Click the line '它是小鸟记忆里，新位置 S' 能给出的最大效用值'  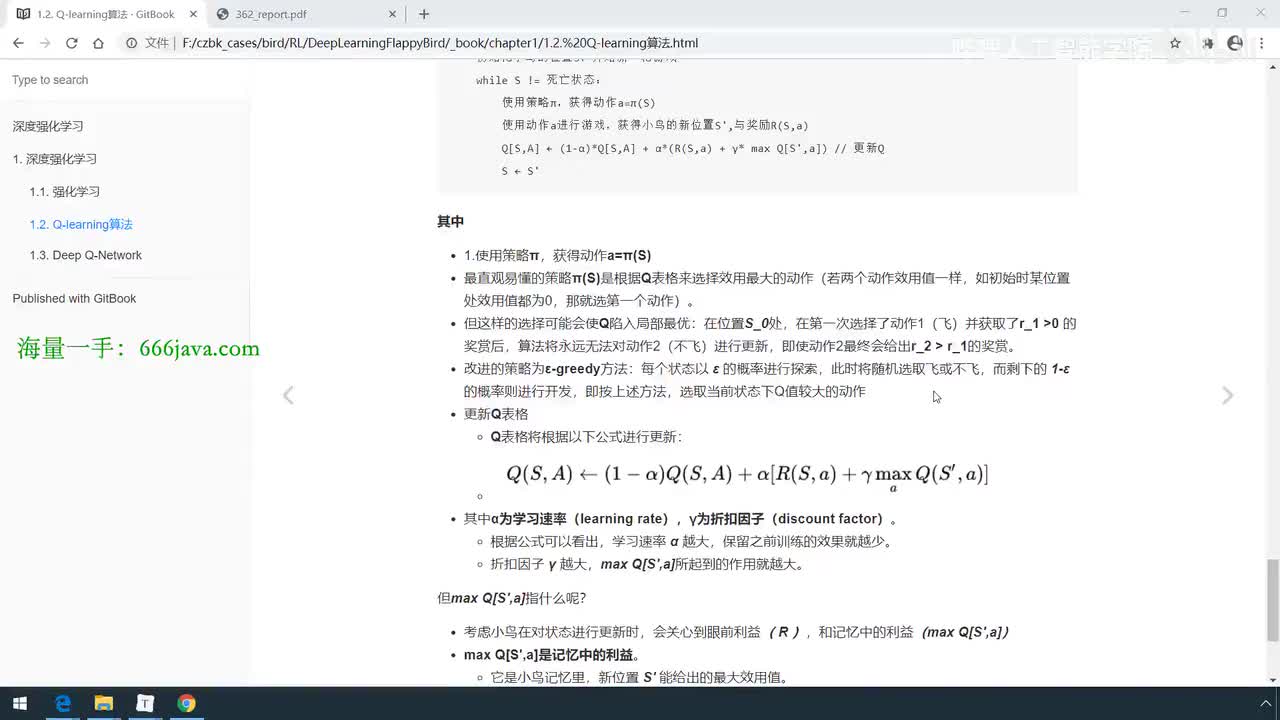(639, 677)
